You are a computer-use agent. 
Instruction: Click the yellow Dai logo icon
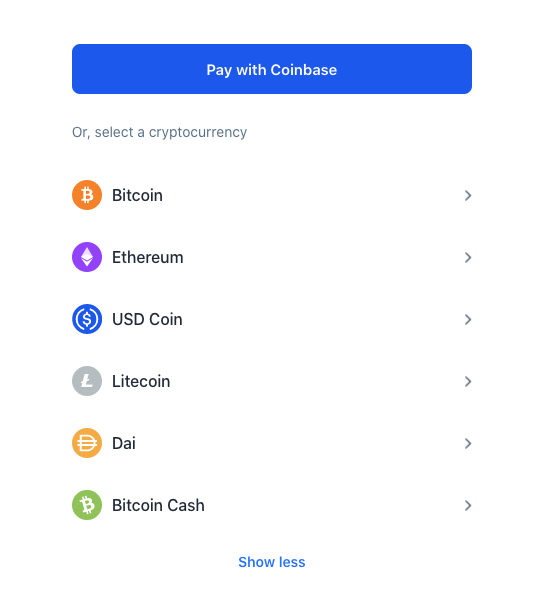87,443
